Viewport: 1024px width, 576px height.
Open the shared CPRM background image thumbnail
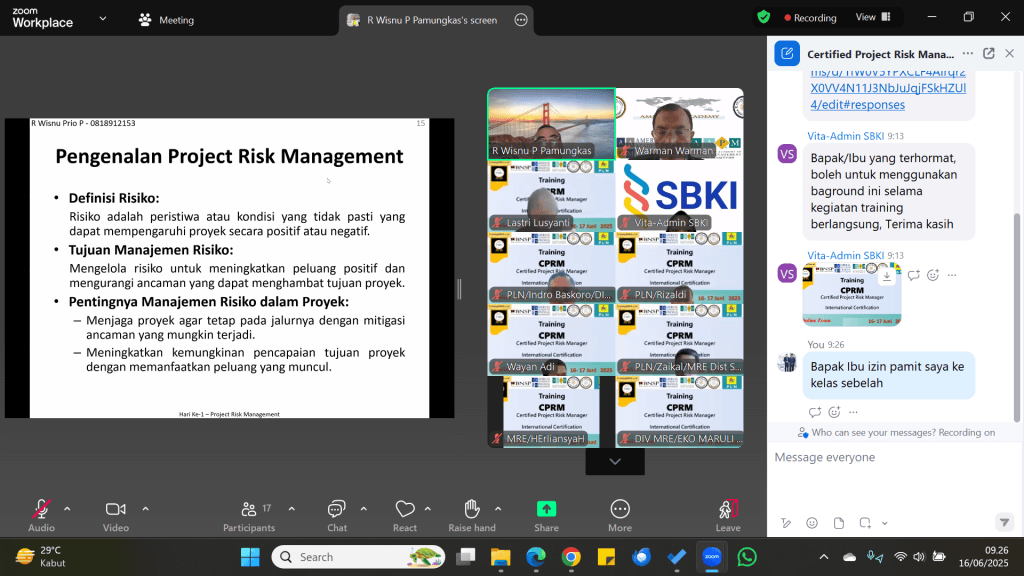click(x=852, y=295)
